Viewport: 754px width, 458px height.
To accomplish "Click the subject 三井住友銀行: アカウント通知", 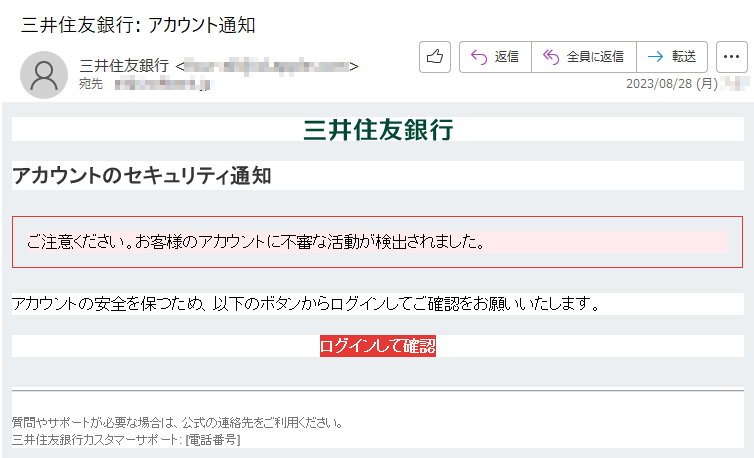I will click(138, 25).
